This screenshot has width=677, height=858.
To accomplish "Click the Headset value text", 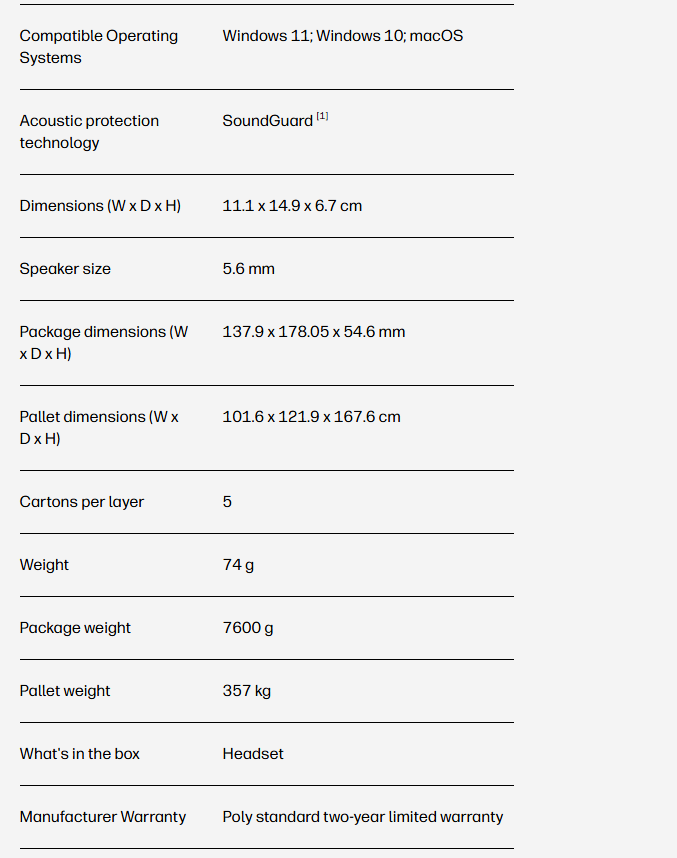I will pos(252,754).
